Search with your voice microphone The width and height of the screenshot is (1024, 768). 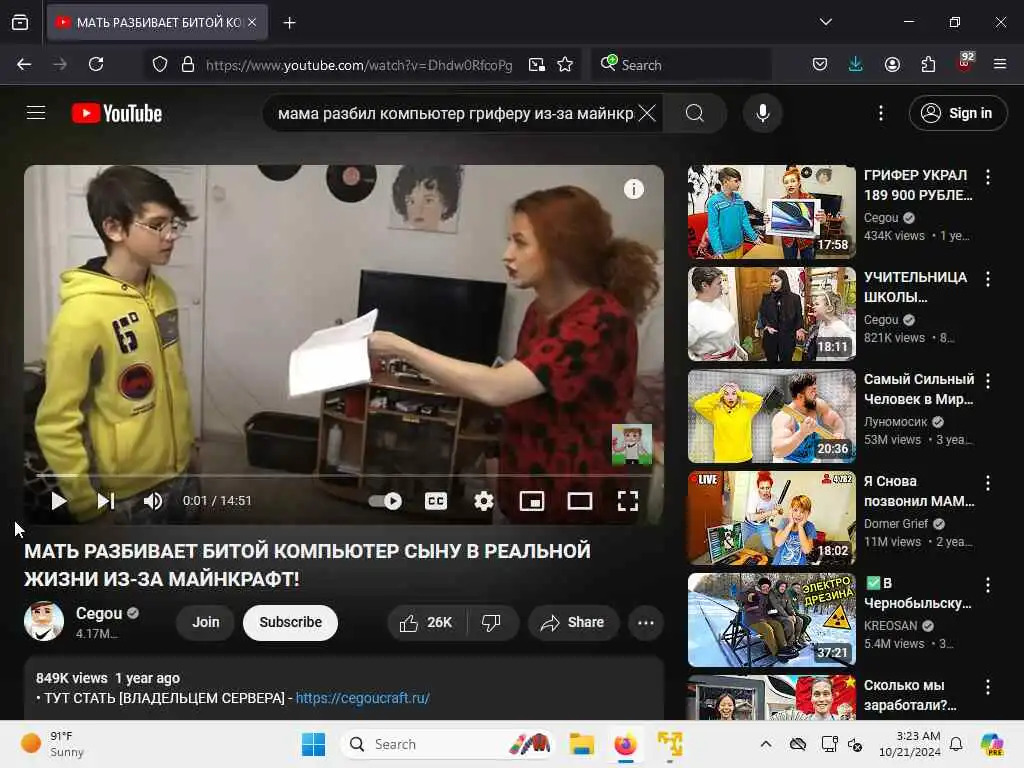pos(762,114)
